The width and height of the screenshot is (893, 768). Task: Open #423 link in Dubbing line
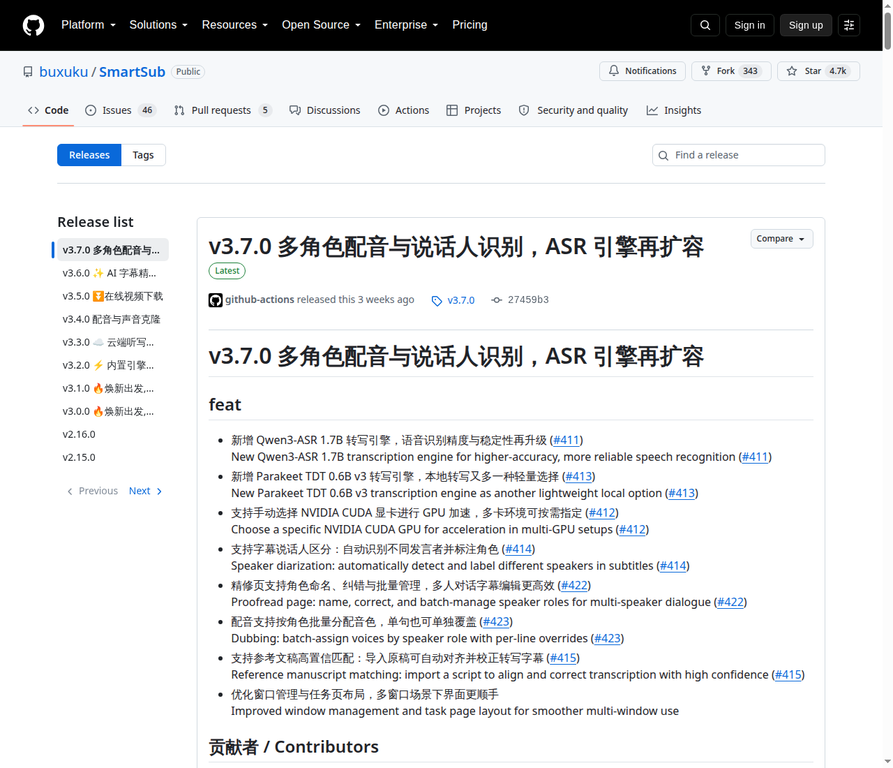(607, 639)
